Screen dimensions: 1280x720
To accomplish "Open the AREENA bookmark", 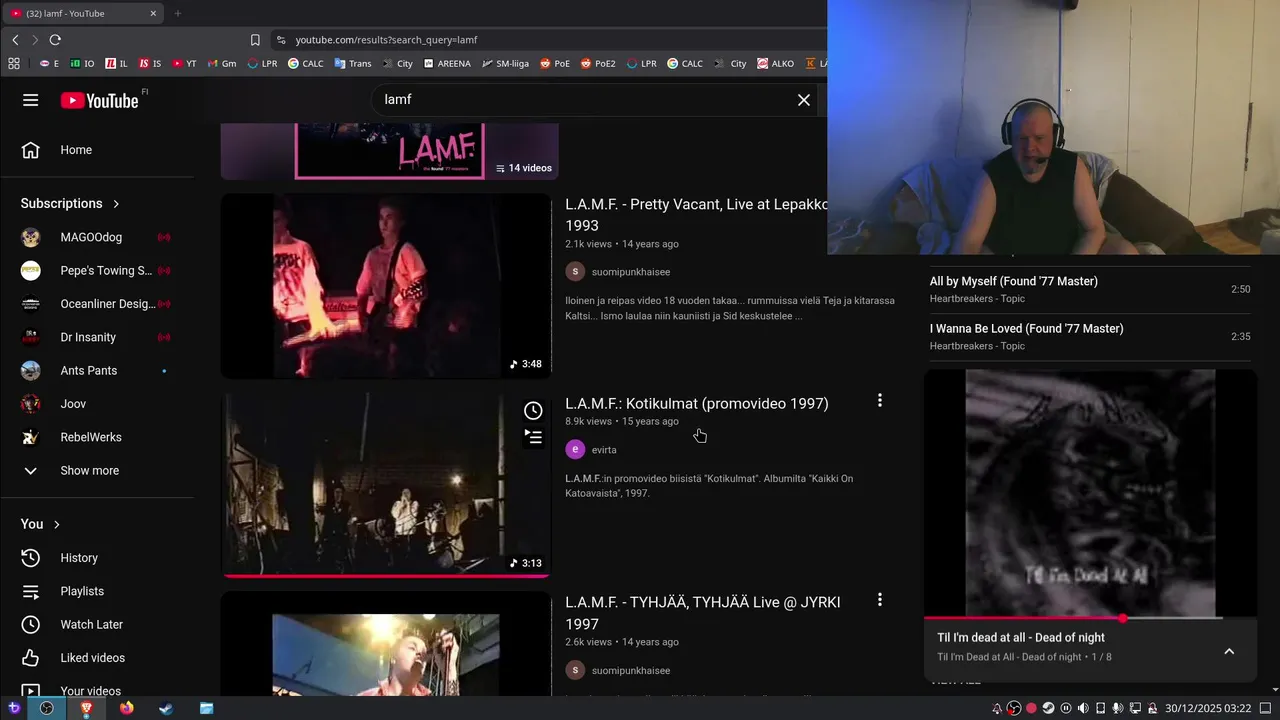I will click(447, 63).
